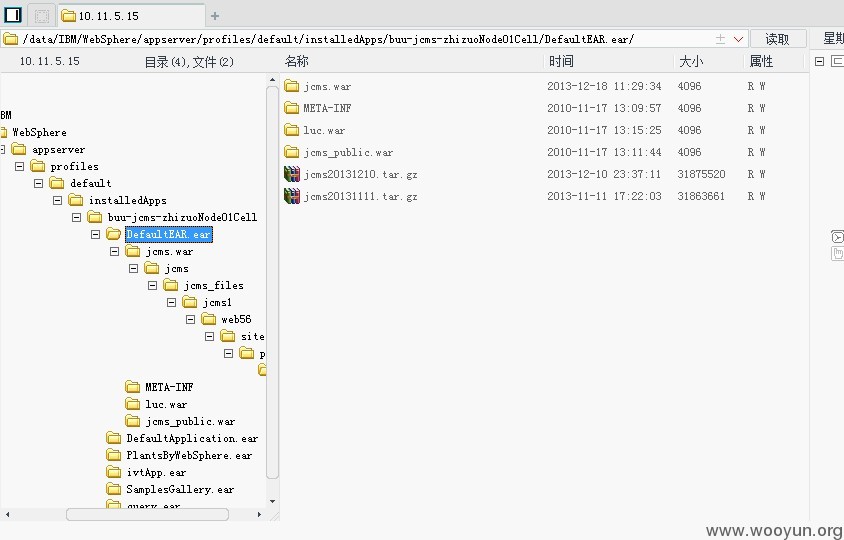This screenshot has height=540, width=844.
Task: Click the ivtApp.ear folder icon
Action: (x=114, y=472)
